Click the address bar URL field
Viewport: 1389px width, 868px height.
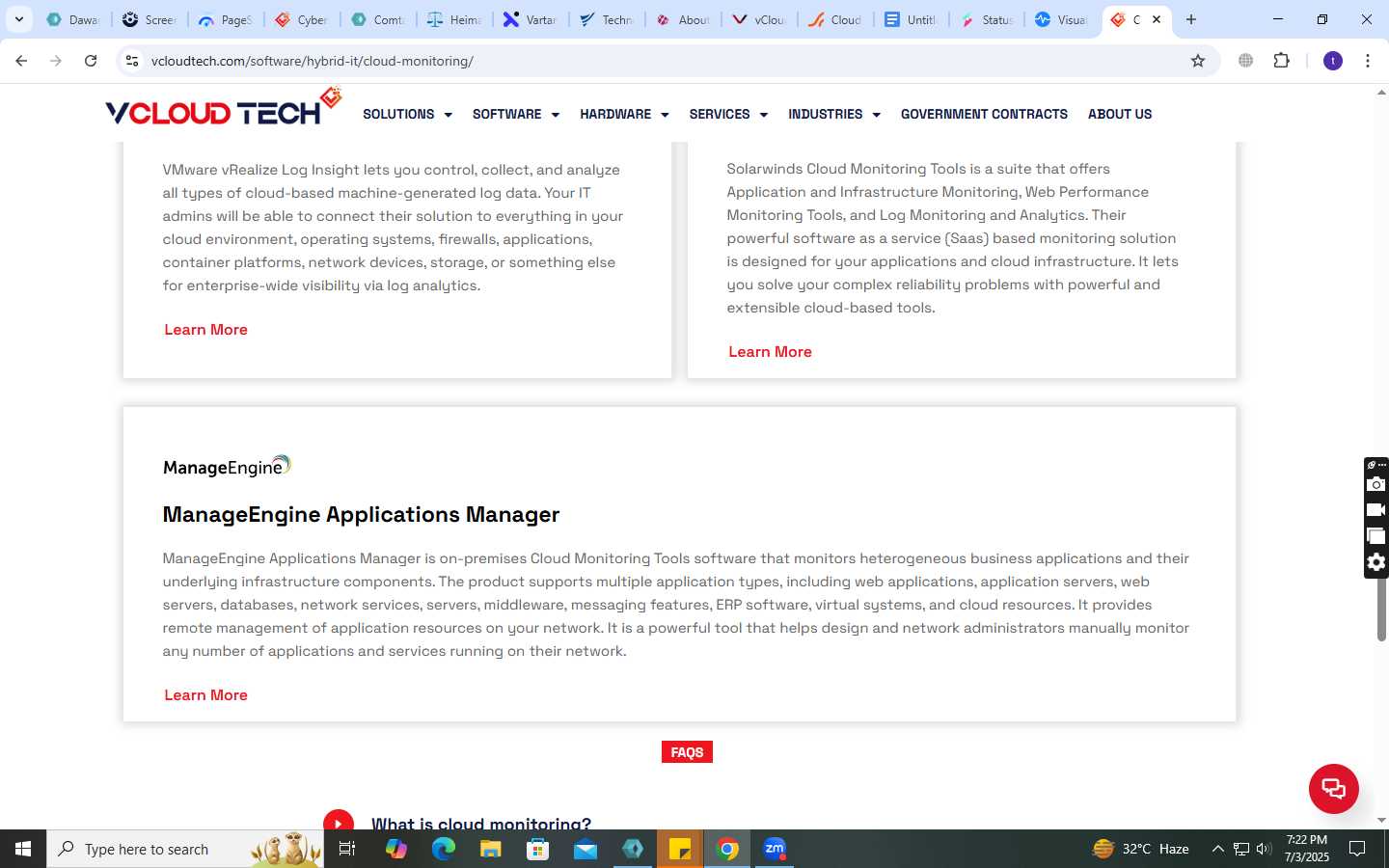pyautogui.click(x=666, y=61)
